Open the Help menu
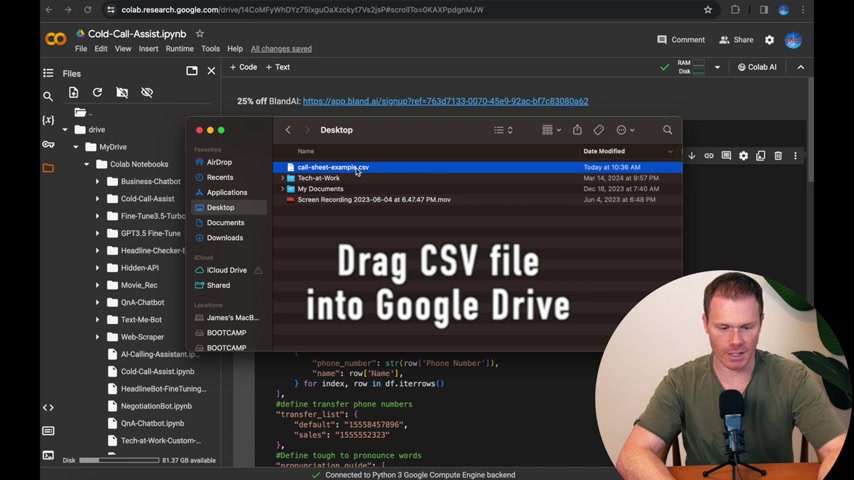 (x=235, y=48)
